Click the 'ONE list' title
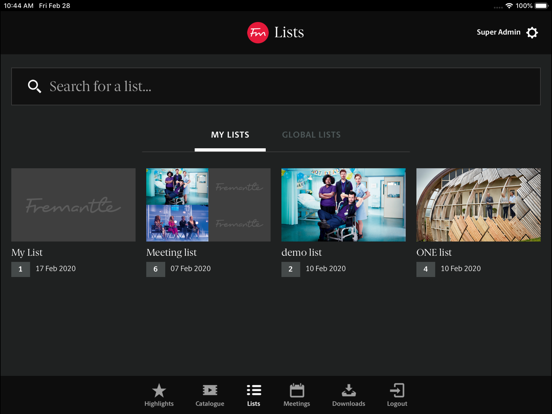Viewport: 552px width, 414px height. pyautogui.click(x=434, y=252)
